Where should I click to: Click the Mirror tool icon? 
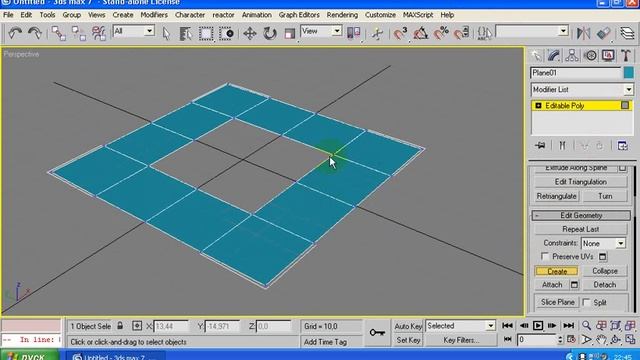coord(583,33)
